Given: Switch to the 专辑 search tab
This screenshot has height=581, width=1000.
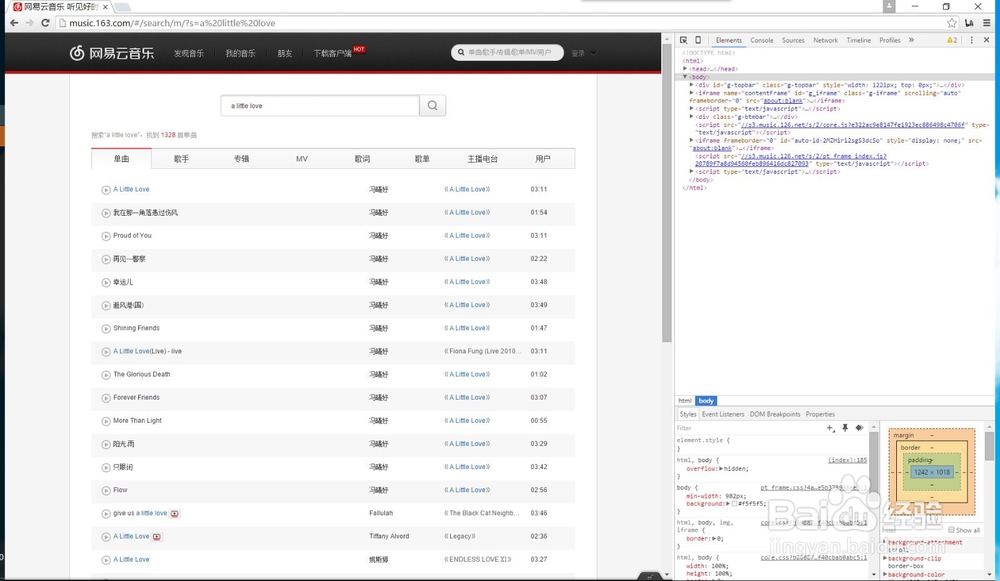Looking at the screenshot, I should coord(242,159).
